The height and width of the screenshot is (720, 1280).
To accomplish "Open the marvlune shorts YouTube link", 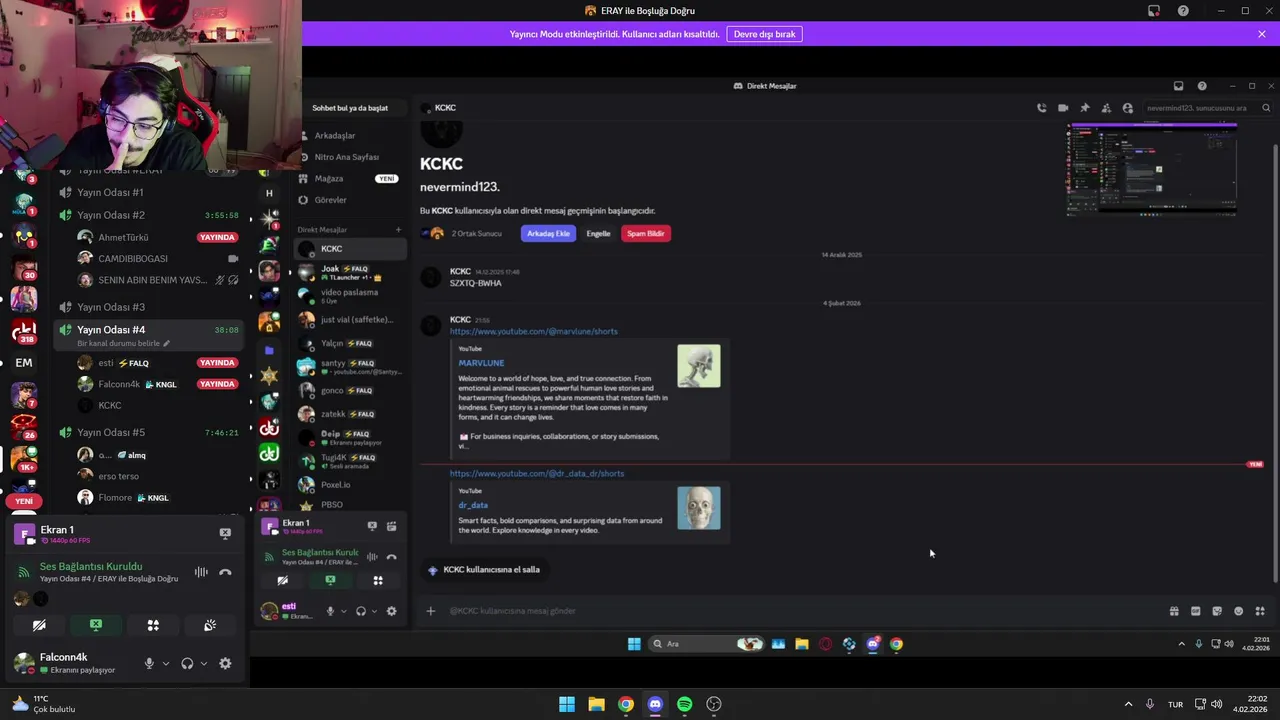I will click(534, 331).
